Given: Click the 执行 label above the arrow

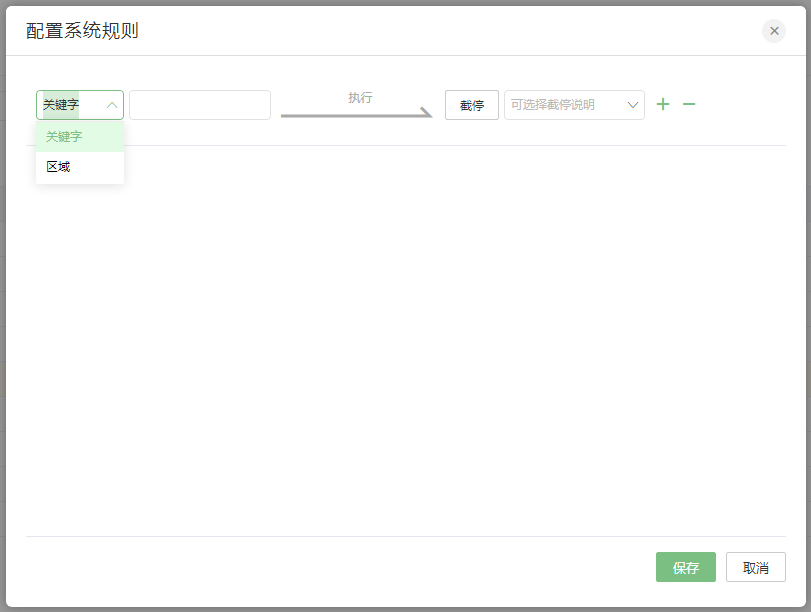Looking at the screenshot, I should [360, 97].
